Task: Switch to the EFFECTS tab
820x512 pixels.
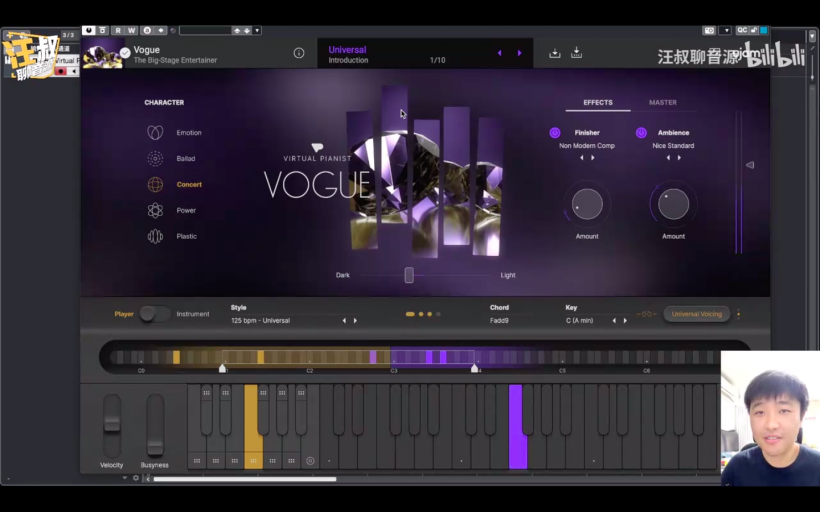Action: pyautogui.click(x=598, y=103)
